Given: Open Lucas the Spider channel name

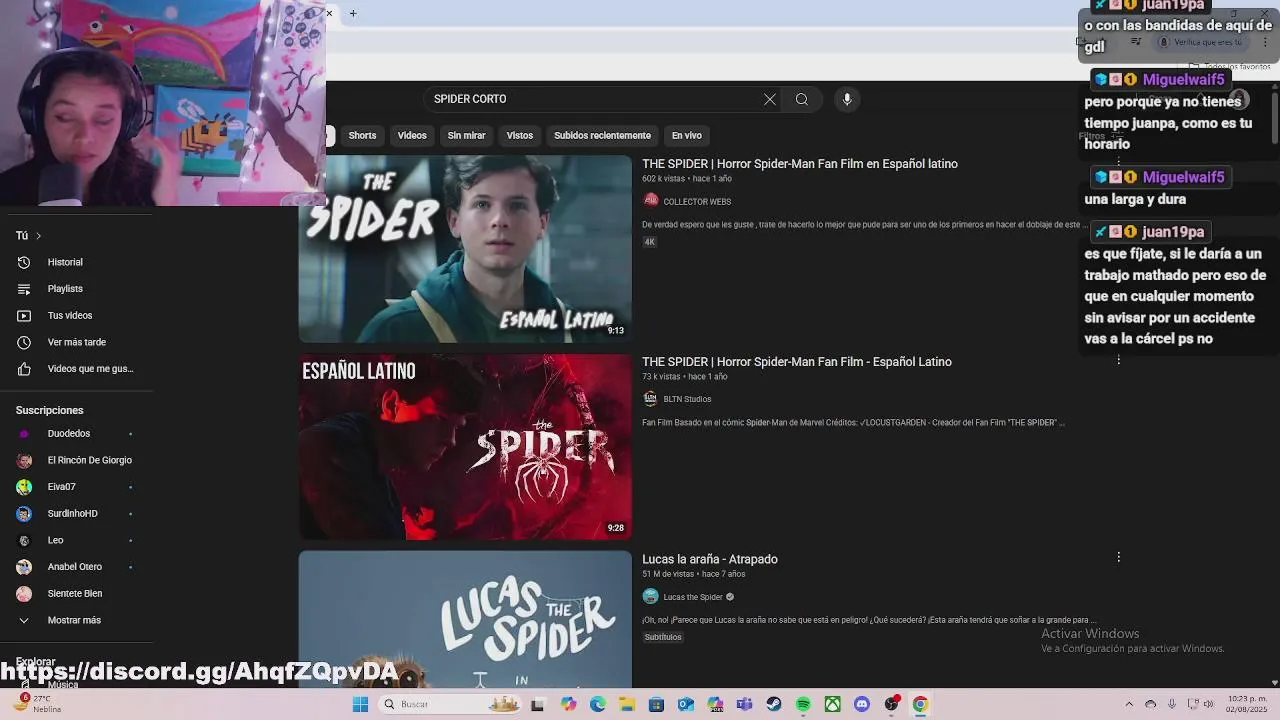Looking at the screenshot, I should click(693, 597).
